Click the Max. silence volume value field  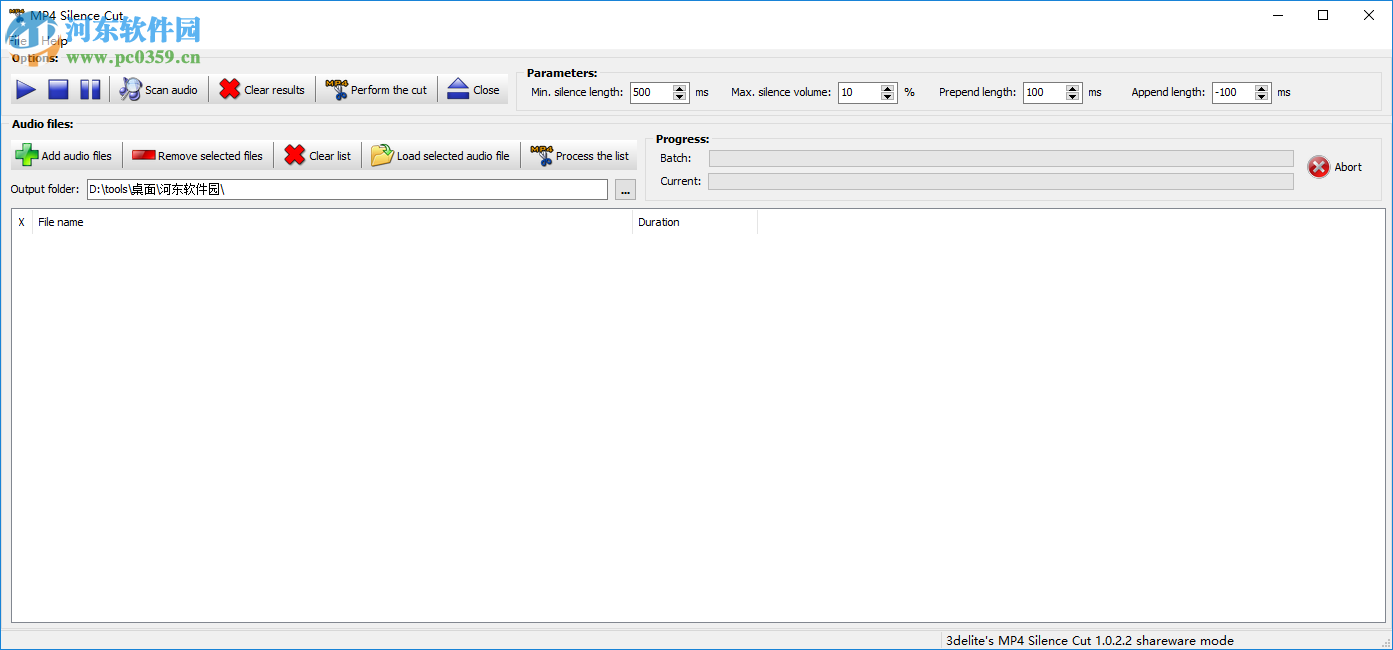pos(859,92)
